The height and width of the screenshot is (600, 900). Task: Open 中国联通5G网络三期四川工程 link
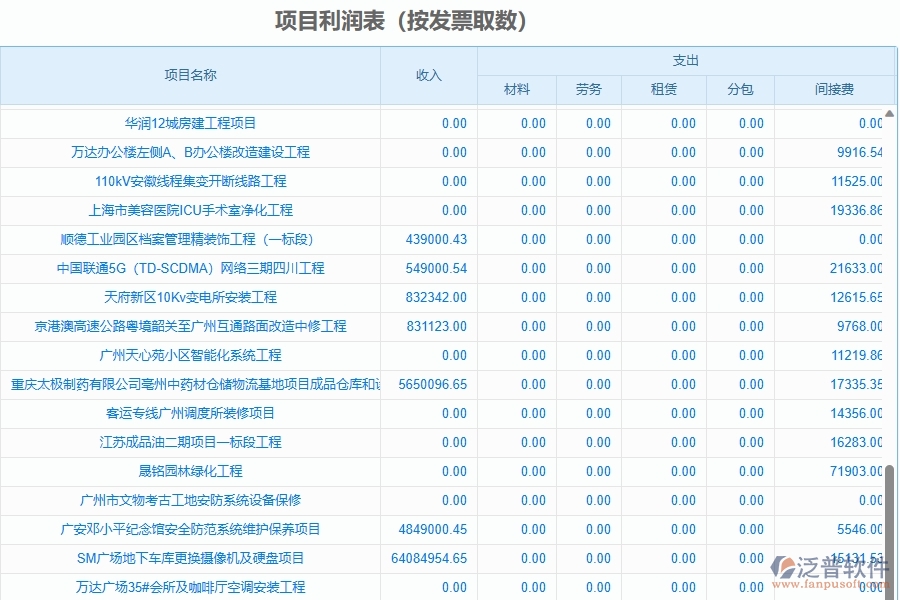pyautogui.click(x=190, y=268)
